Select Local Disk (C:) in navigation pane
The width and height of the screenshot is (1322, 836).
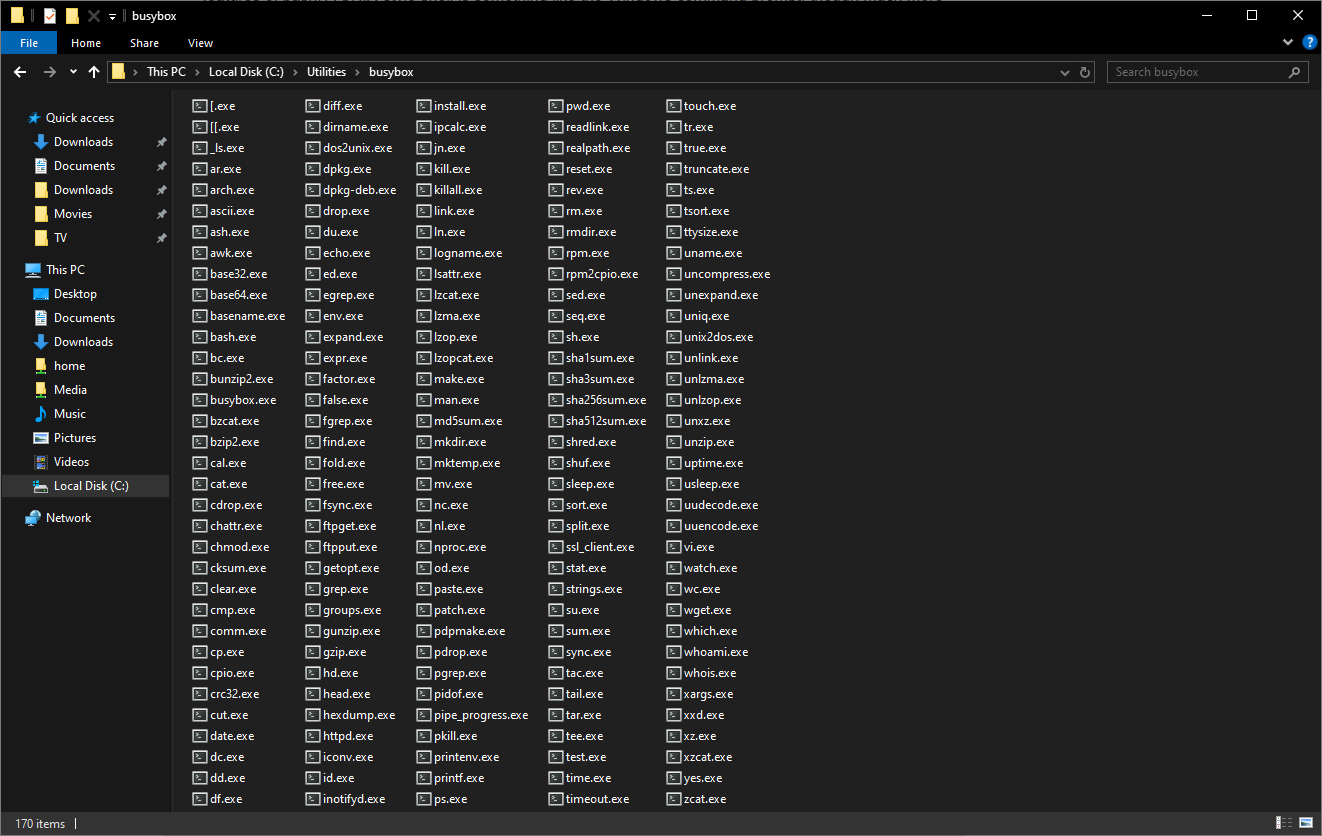tap(91, 486)
